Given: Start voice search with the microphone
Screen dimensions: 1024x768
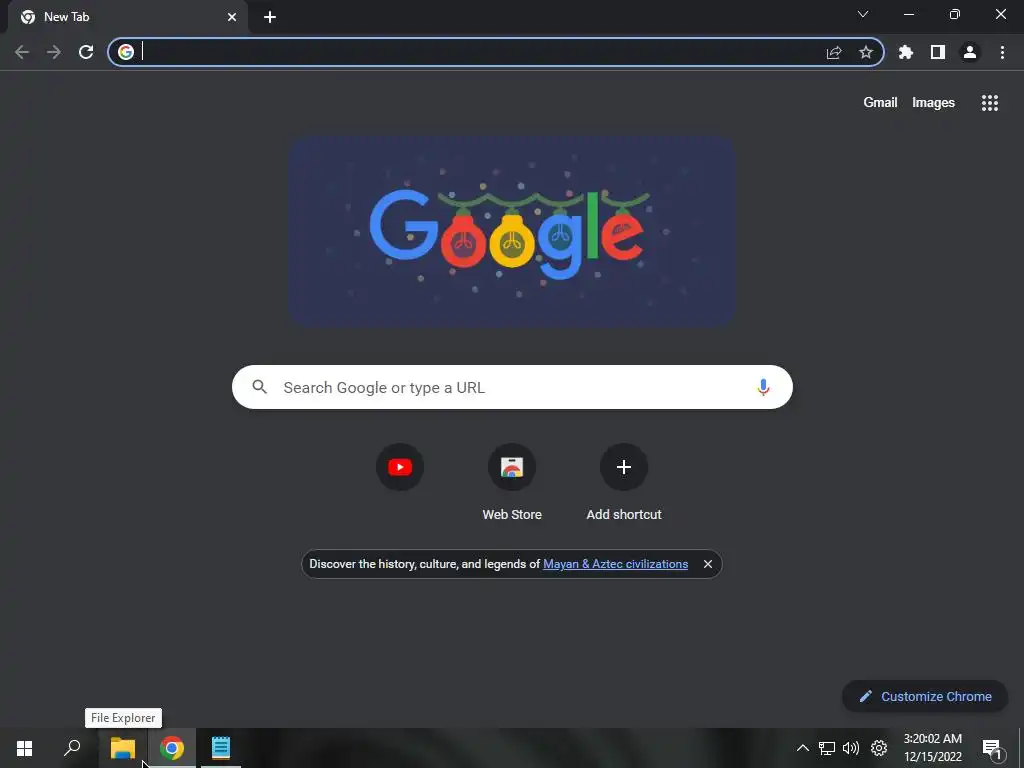Looking at the screenshot, I should click(x=763, y=387).
